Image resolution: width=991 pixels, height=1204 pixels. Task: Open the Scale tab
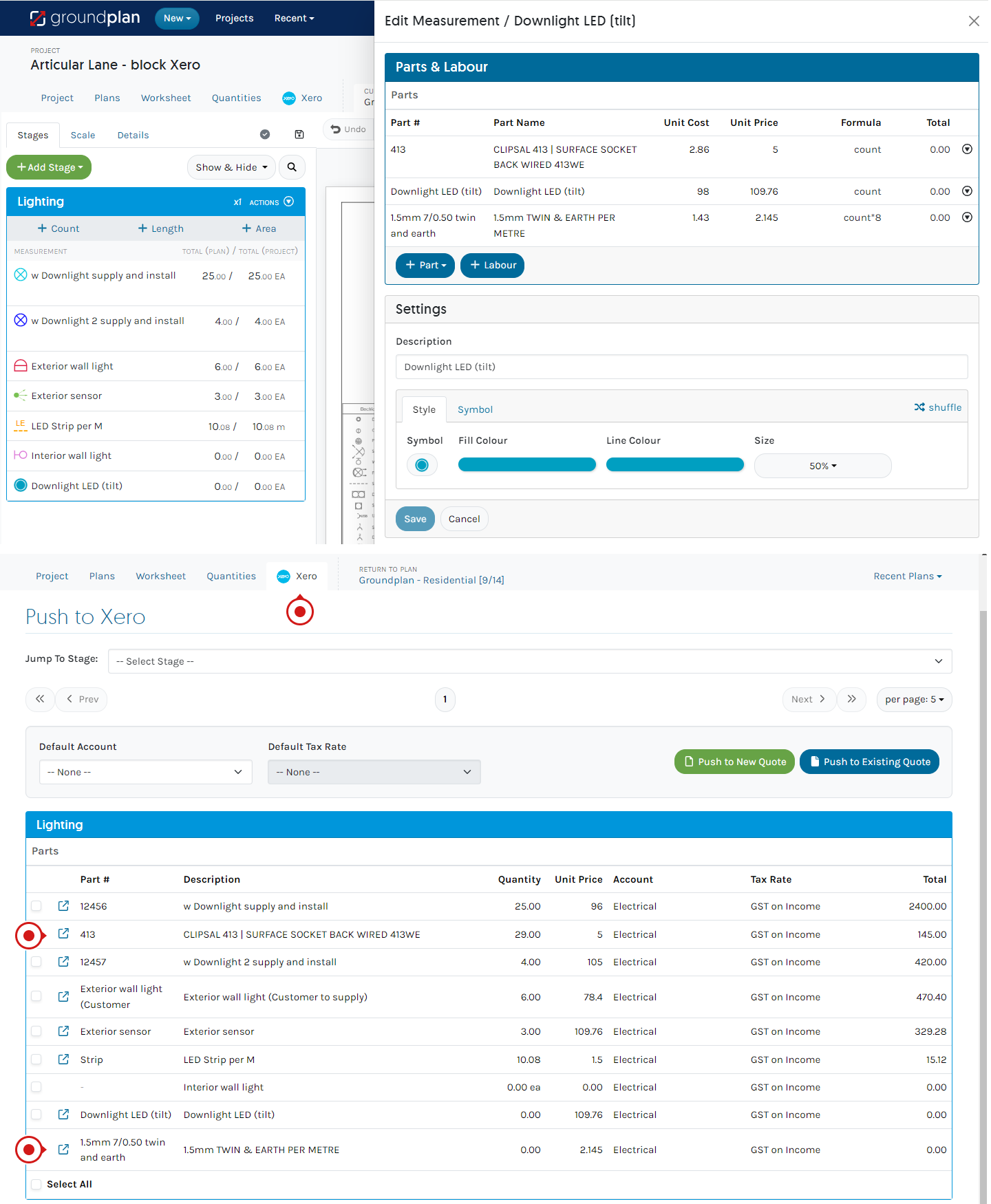[83, 135]
